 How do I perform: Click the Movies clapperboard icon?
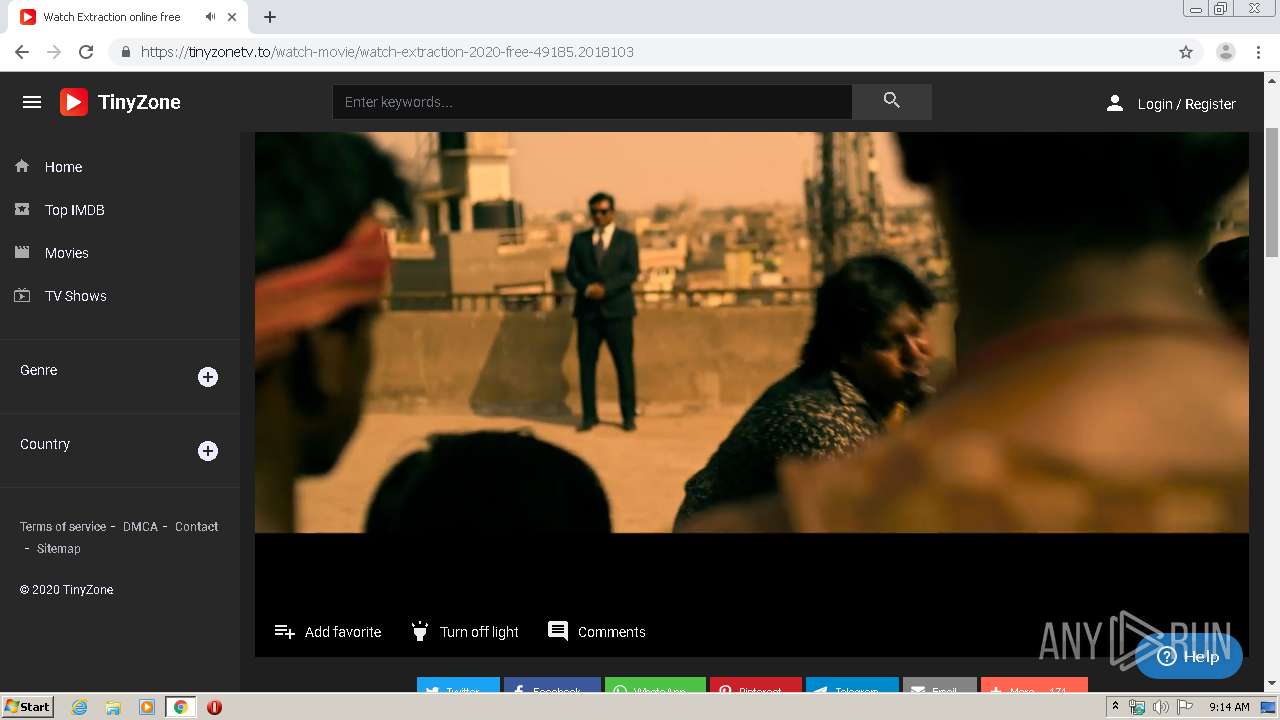[22, 252]
